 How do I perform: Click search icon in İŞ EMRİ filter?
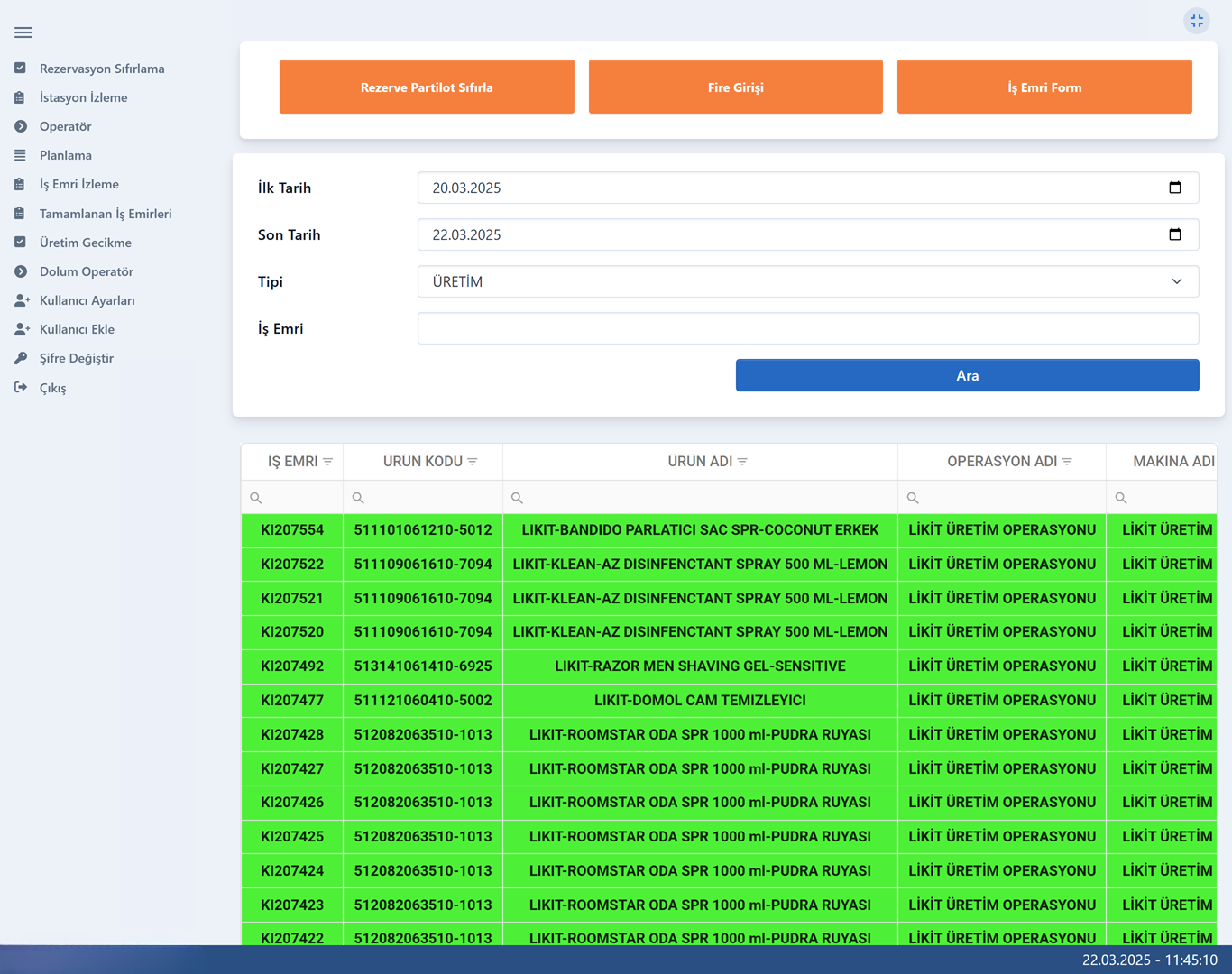(256, 498)
